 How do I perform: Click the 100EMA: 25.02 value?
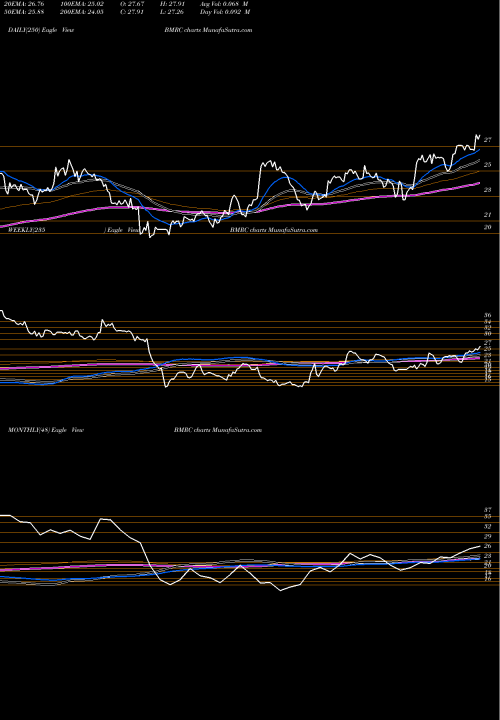tap(83, 4)
